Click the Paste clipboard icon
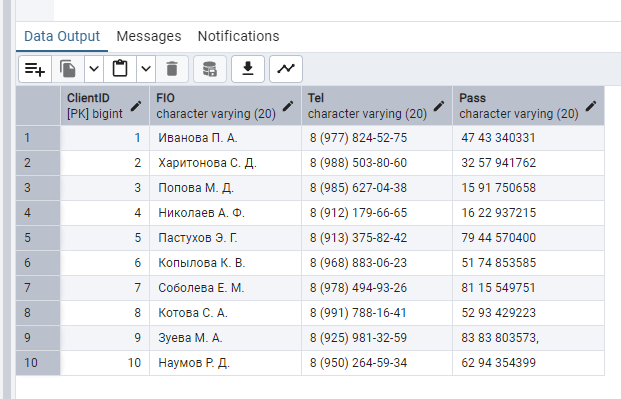Screen dimensions: 621x399 120,69
